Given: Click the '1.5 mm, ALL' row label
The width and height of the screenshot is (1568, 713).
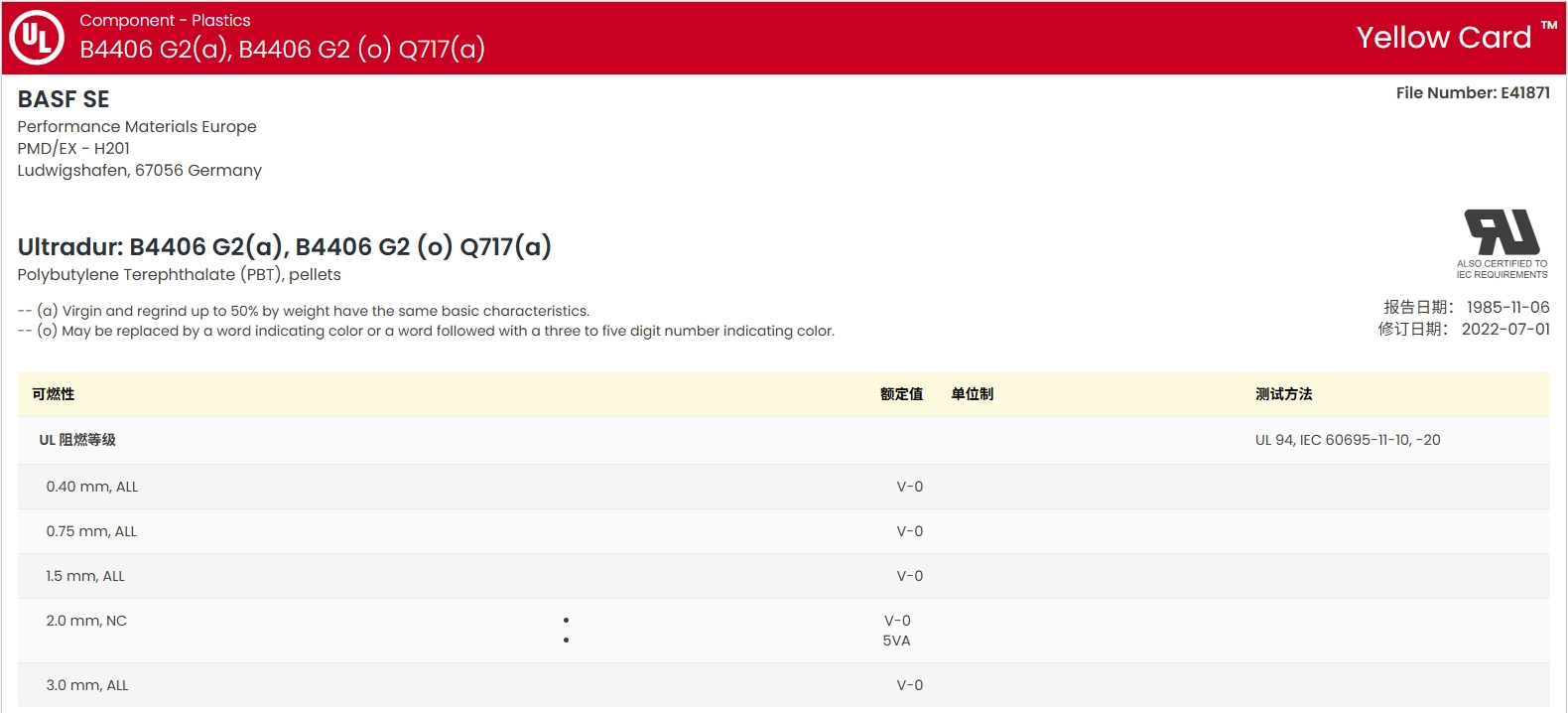Looking at the screenshot, I should [x=85, y=576].
